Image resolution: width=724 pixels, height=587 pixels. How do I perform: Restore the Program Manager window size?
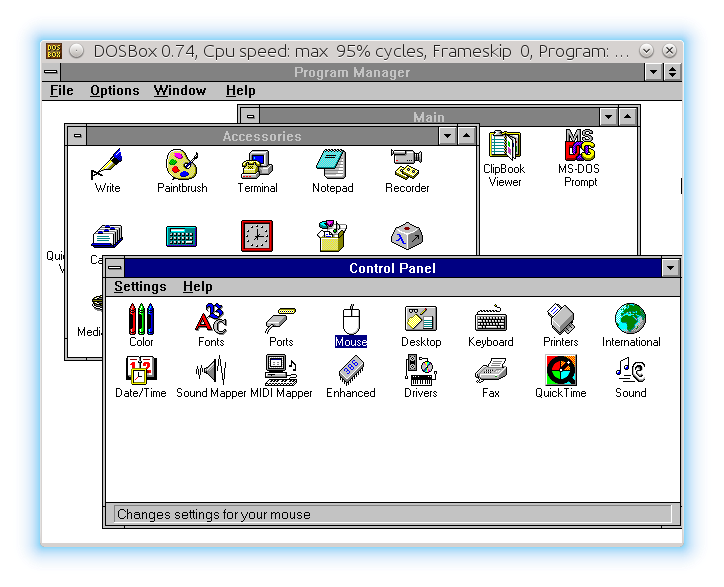[x=673, y=72]
